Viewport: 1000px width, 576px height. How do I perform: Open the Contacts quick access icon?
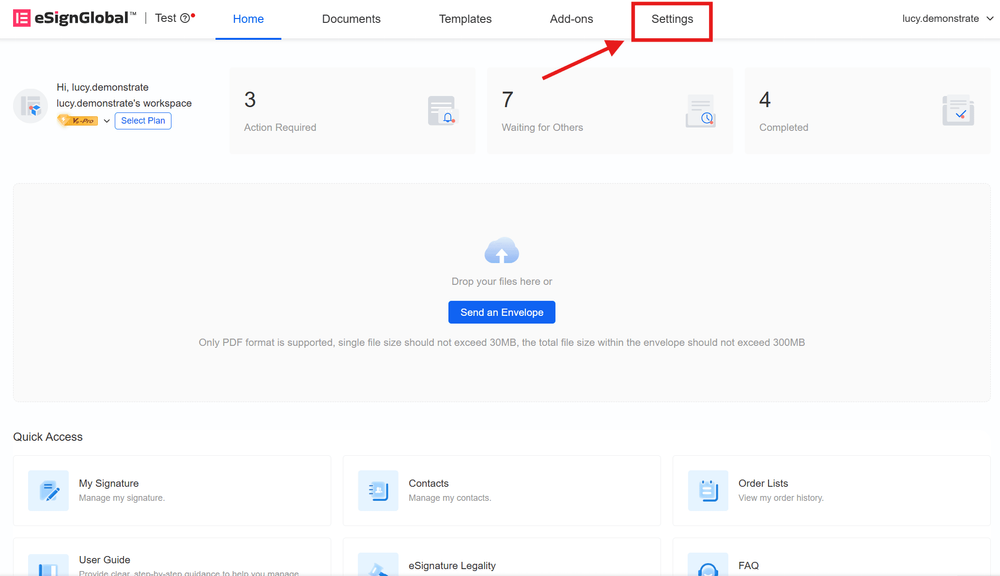point(378,490)
